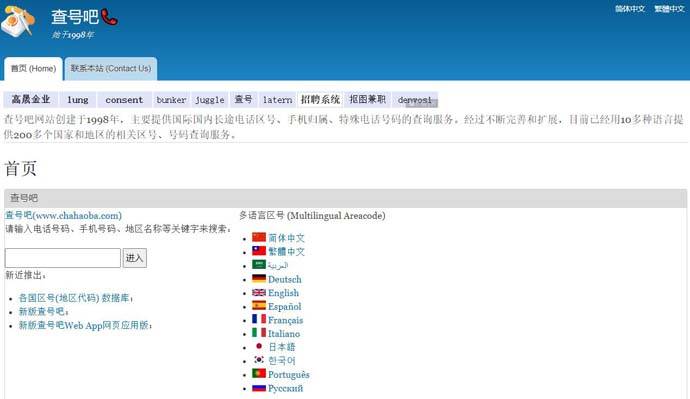Click the Portuguese flag icon
This screenshot has height=399, width=690.
259,374
